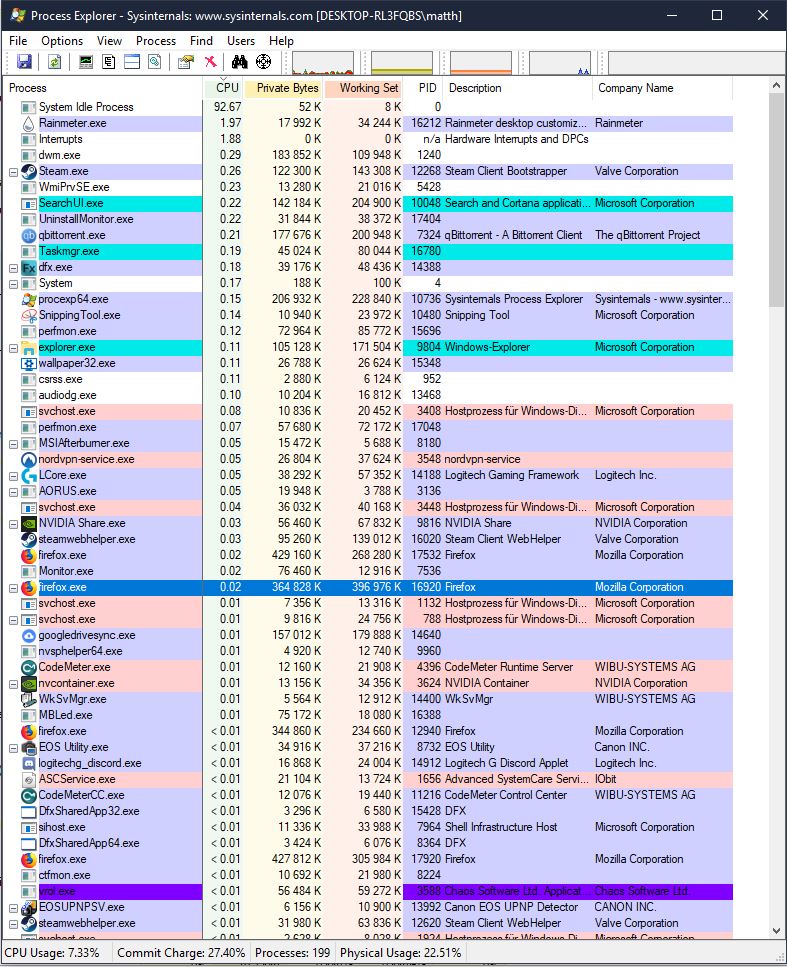Viewport: 787px width, 967px height.
Task: Click the dfx.exe Fx icon
Action: pyautogui.click(x=28, y=268)
